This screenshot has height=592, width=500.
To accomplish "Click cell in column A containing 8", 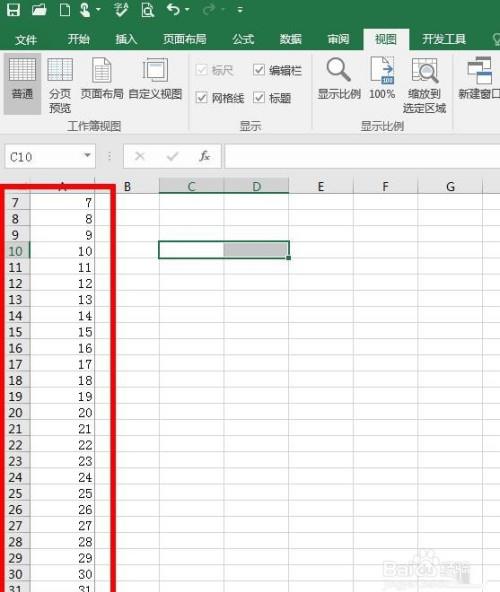I will click(62, 219).
